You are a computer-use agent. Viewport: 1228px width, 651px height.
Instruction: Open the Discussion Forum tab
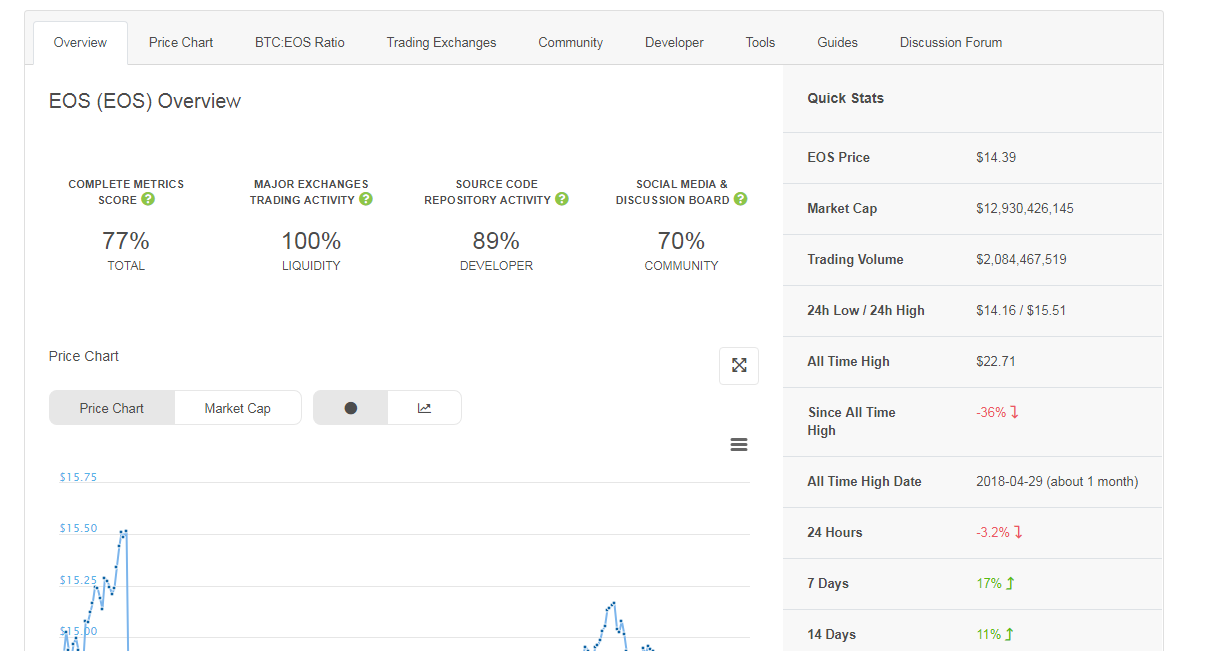point(951,43)
